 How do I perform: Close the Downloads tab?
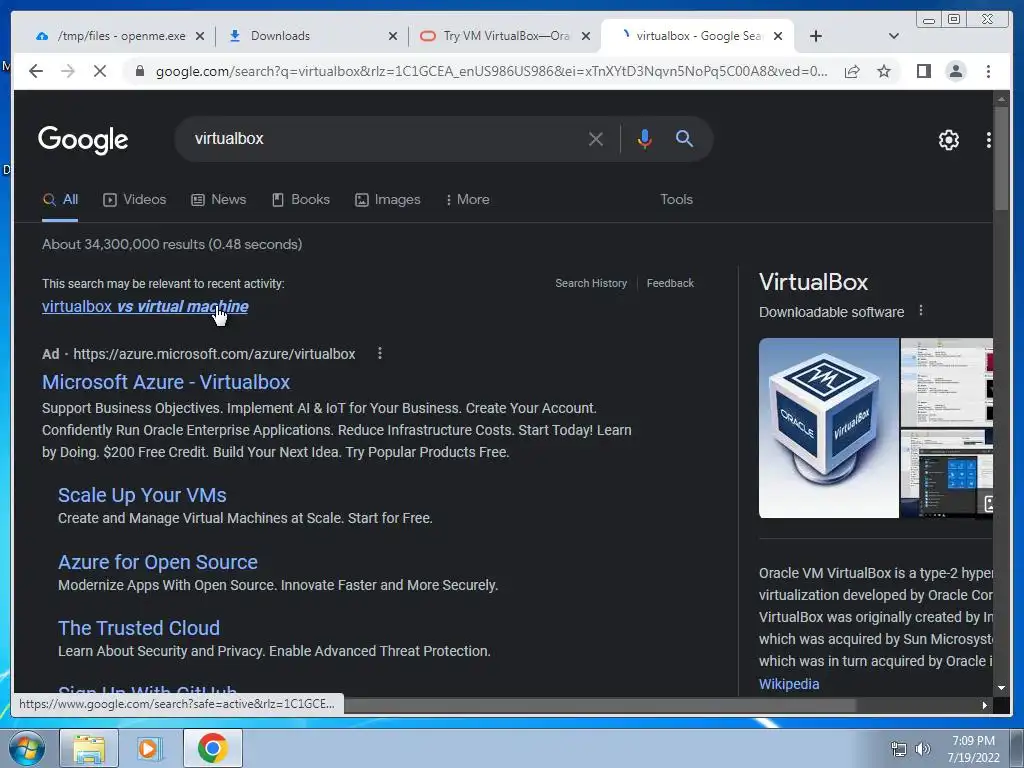(x=392, y=37)
